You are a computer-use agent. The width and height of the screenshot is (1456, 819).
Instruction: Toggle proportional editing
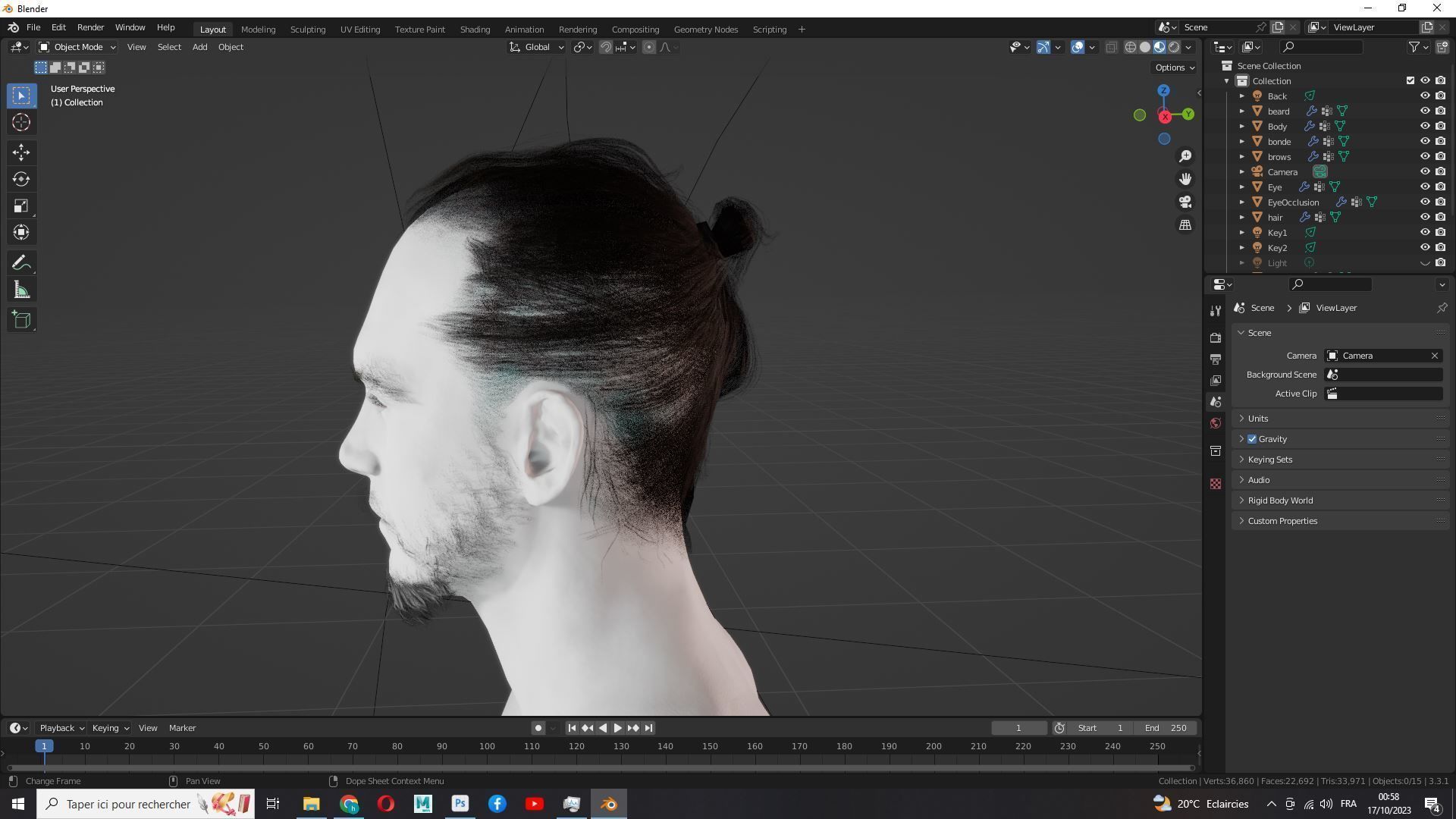point(648,47)
